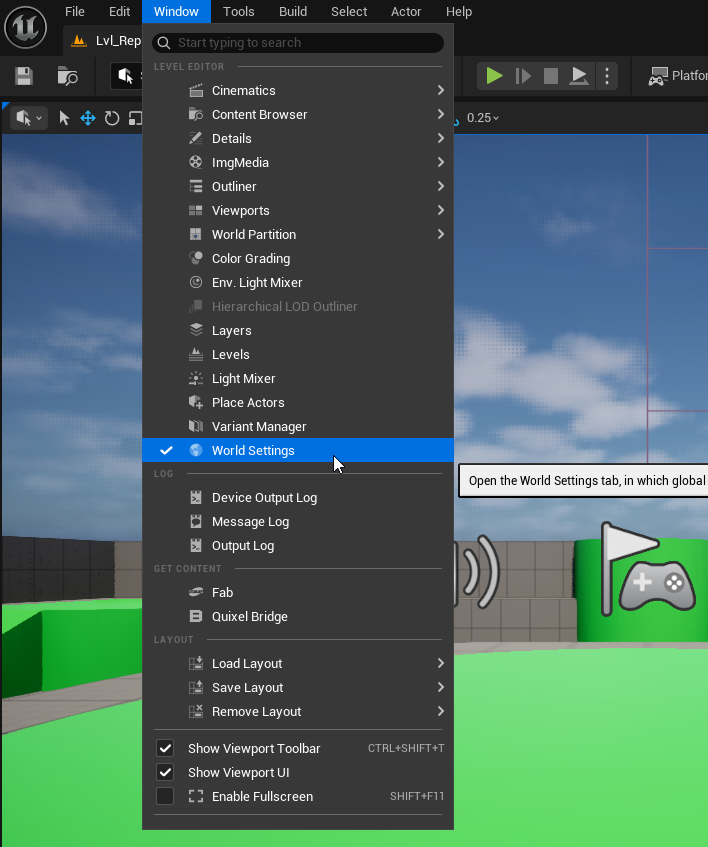Screen dimensions: 708x847
Task: Check Enable Fullscreen checkbox
Action: 165,796
